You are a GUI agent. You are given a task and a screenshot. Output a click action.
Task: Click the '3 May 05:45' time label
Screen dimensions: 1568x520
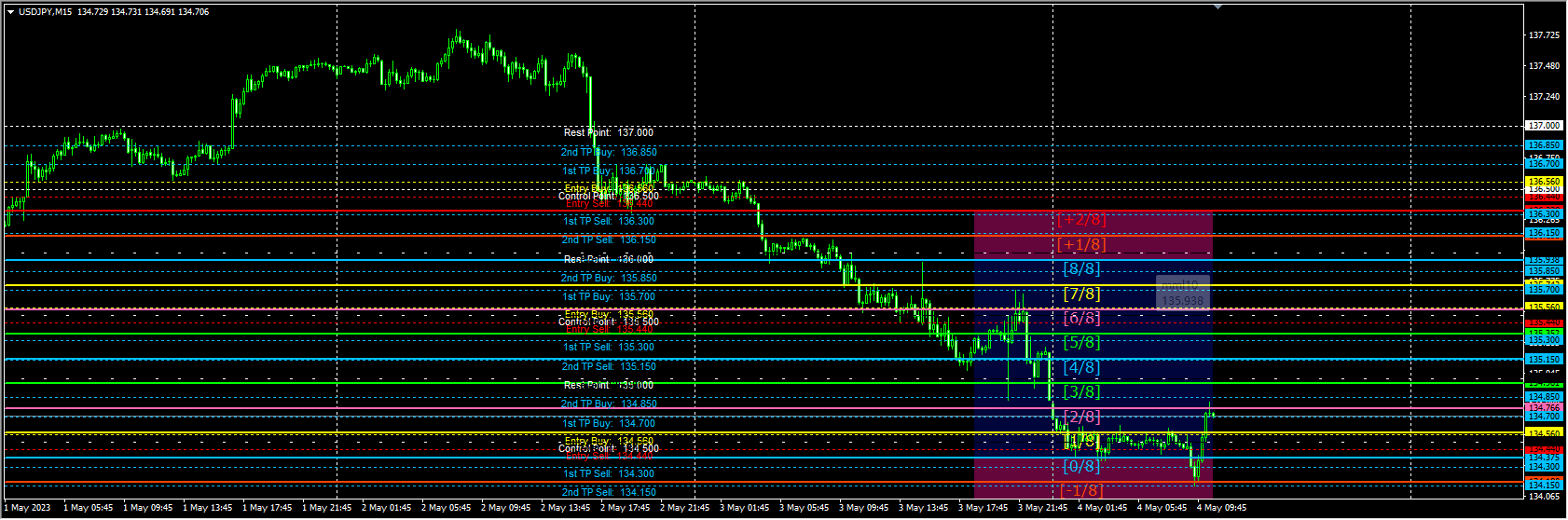(x=804, y=509)
